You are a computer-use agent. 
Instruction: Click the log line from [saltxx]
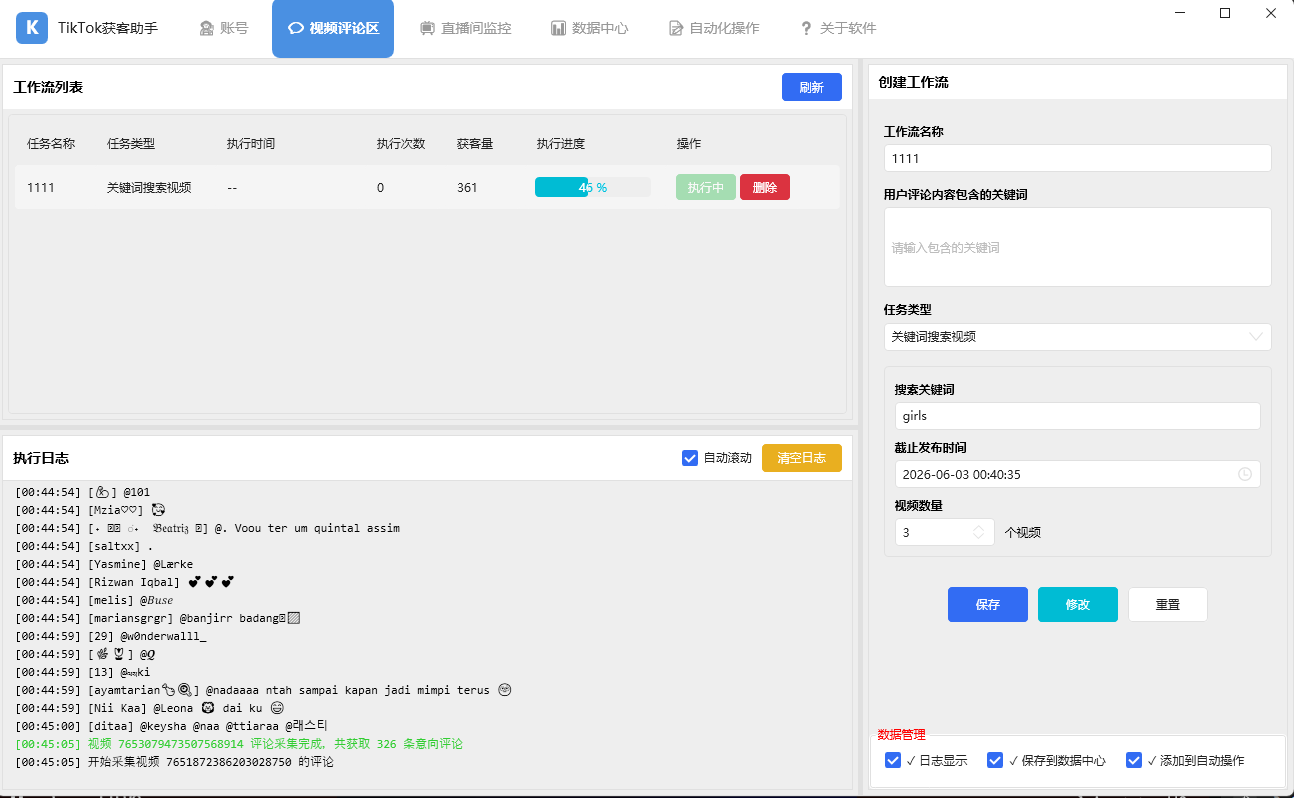[x=84, y=546]
